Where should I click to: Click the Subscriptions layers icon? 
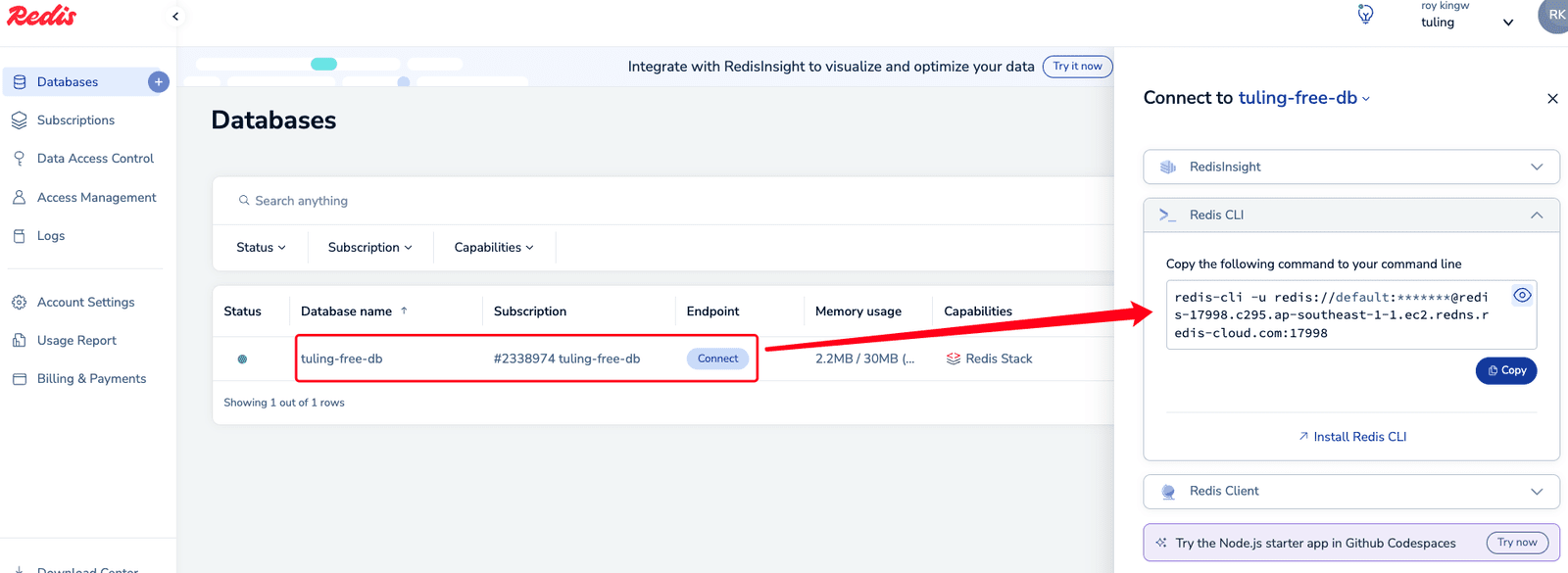click(x=19, y=120)
